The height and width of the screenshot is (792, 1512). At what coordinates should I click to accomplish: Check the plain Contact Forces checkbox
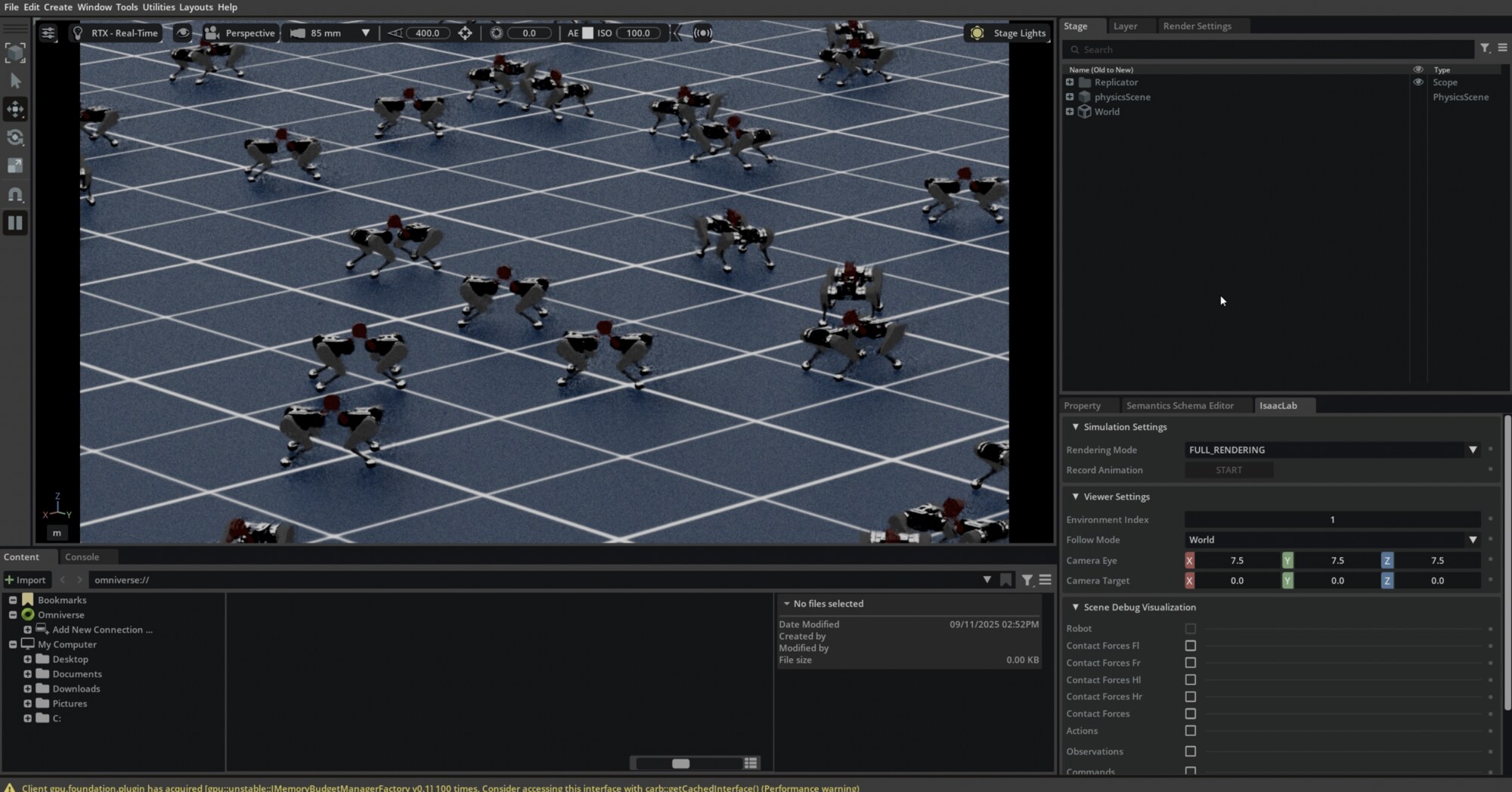coord(1191,714)
